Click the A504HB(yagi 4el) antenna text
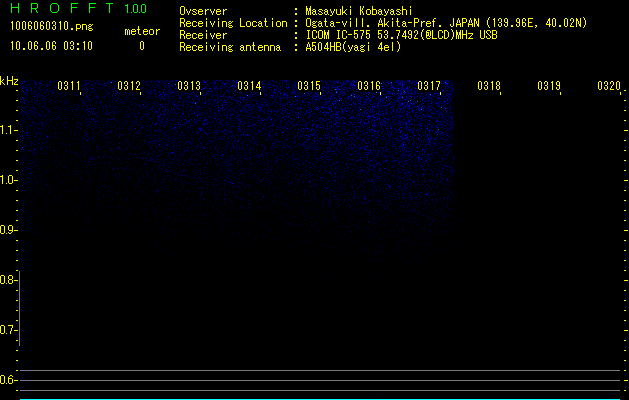The height and width of the screenshot is (400, 629). (353, 47)
